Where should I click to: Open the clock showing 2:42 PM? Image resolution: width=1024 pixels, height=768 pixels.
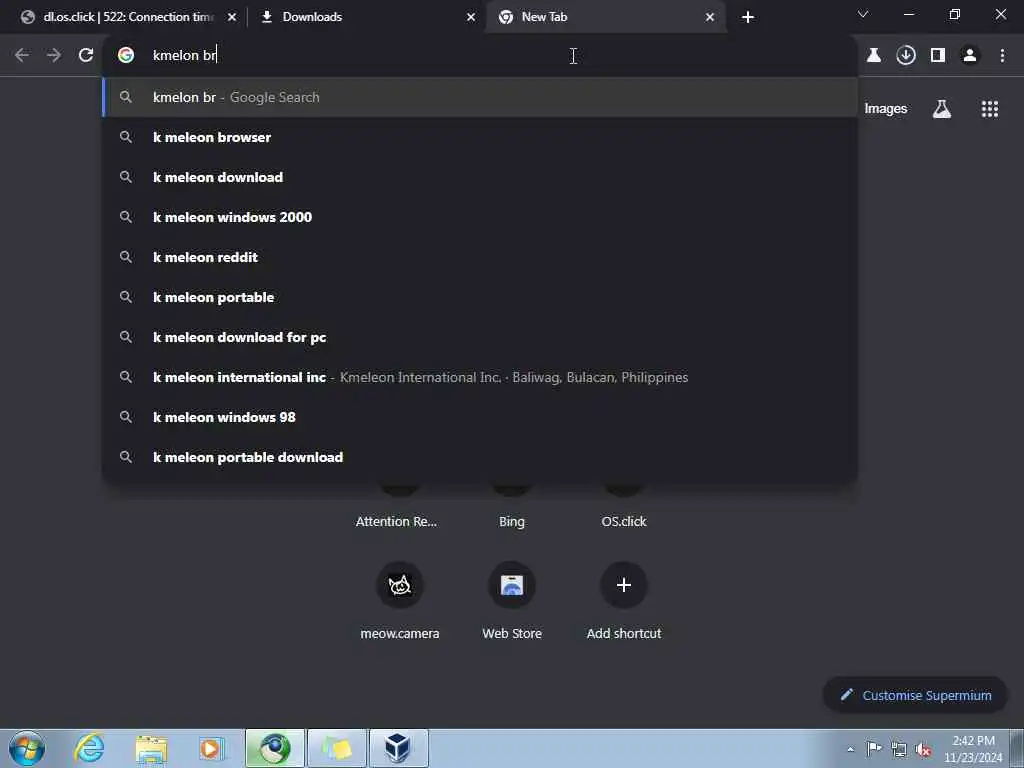(973, 749)
